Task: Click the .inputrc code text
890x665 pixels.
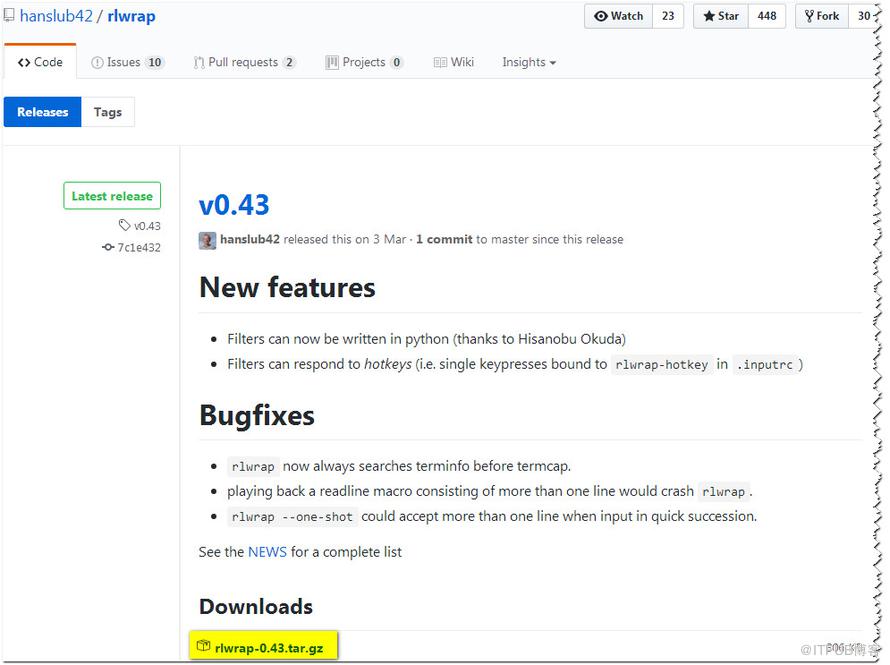Action: pyautogui.click(x=765, y=364)
